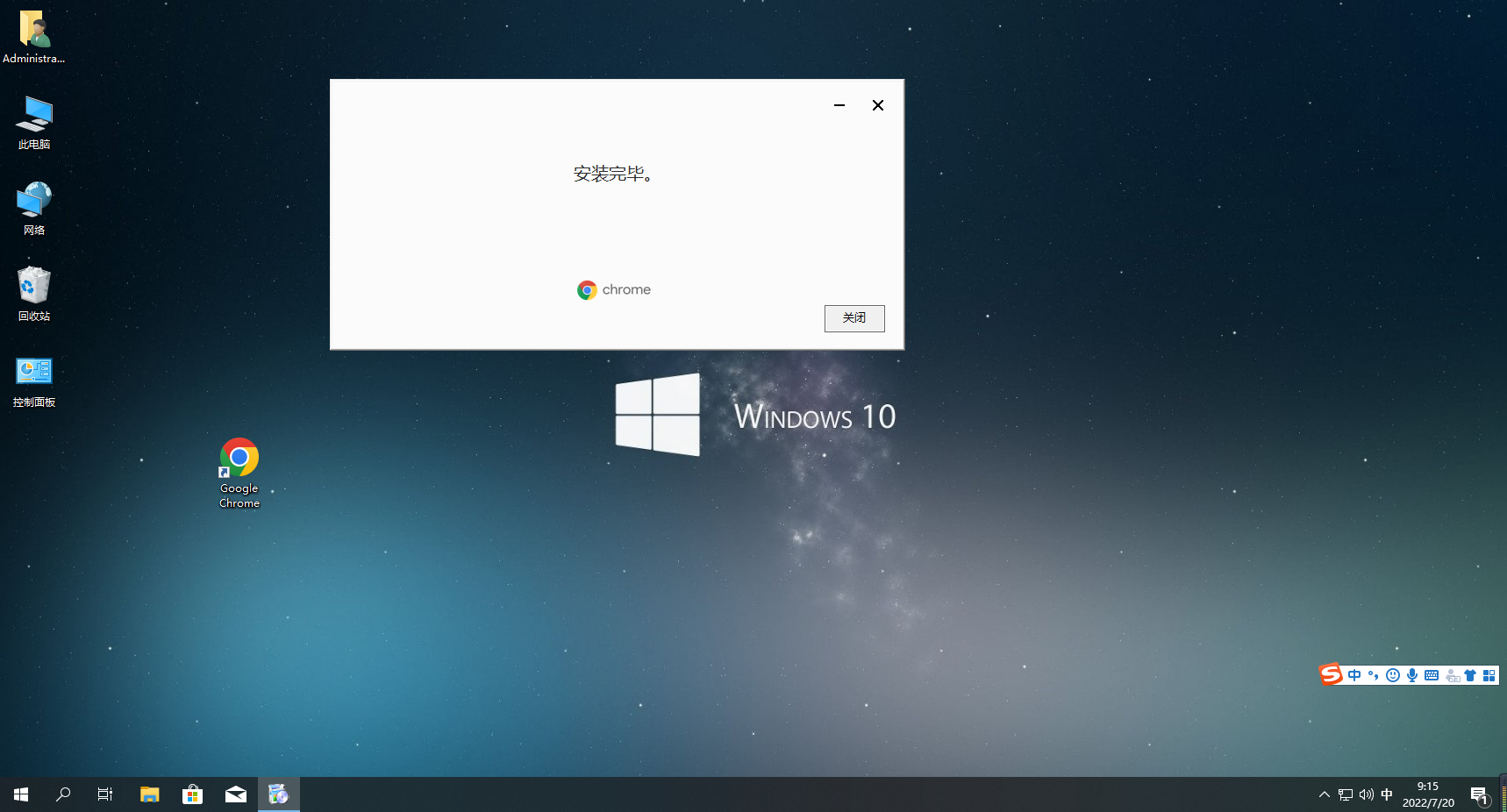1507x812 pixels.
Task: Open the notification action center
Action: [x=1480, y=796]
